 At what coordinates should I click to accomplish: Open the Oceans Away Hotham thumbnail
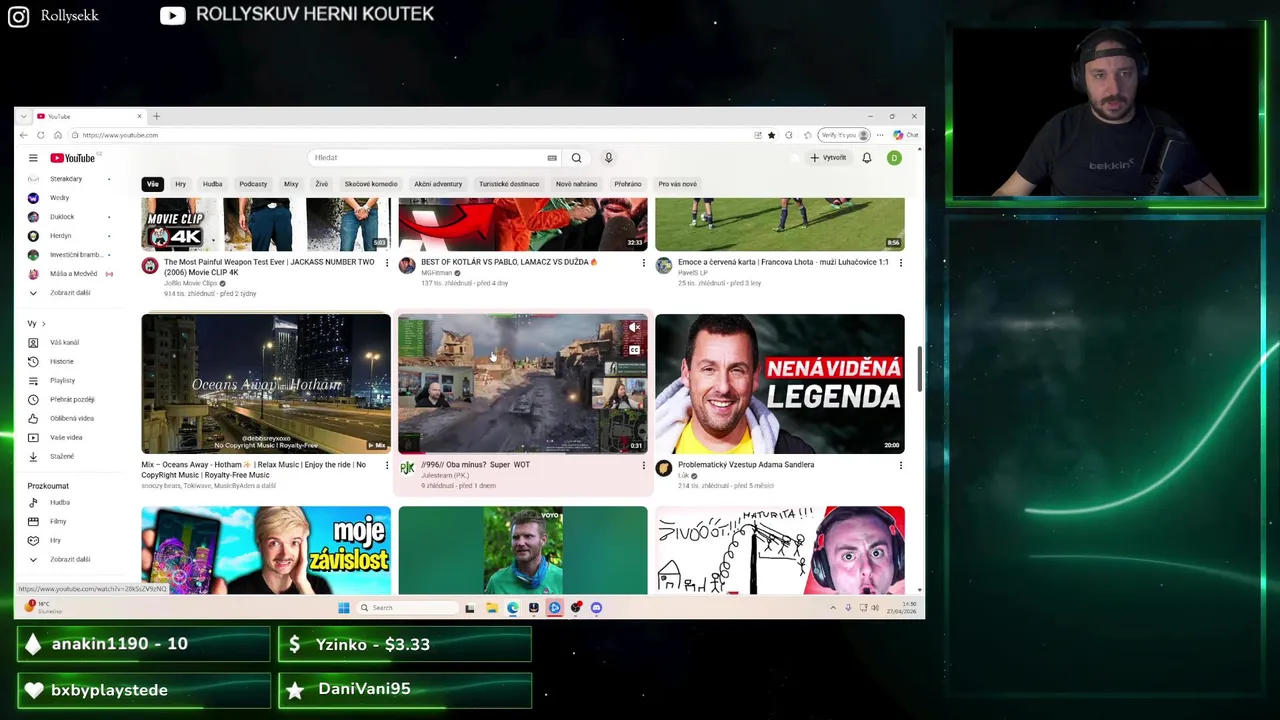click(x=266, y=384)
